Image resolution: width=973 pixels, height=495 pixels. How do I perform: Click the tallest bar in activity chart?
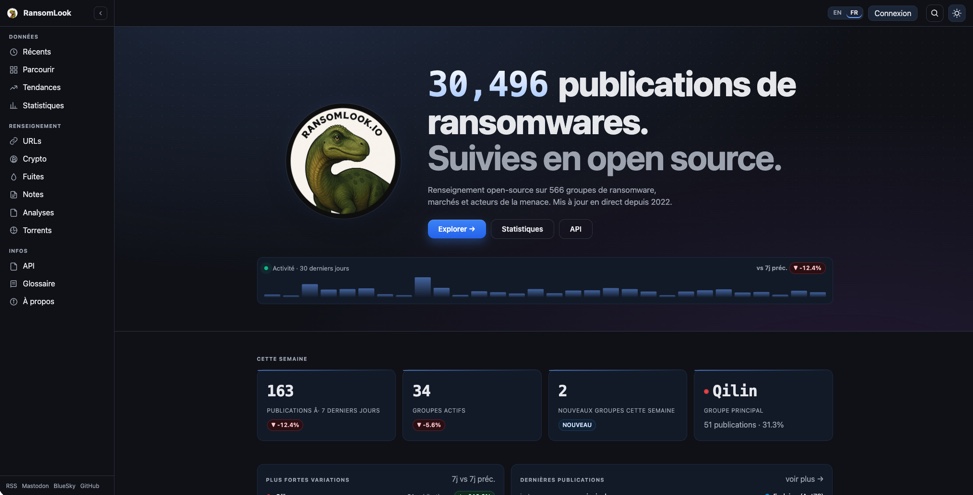[x=422, y=287]
